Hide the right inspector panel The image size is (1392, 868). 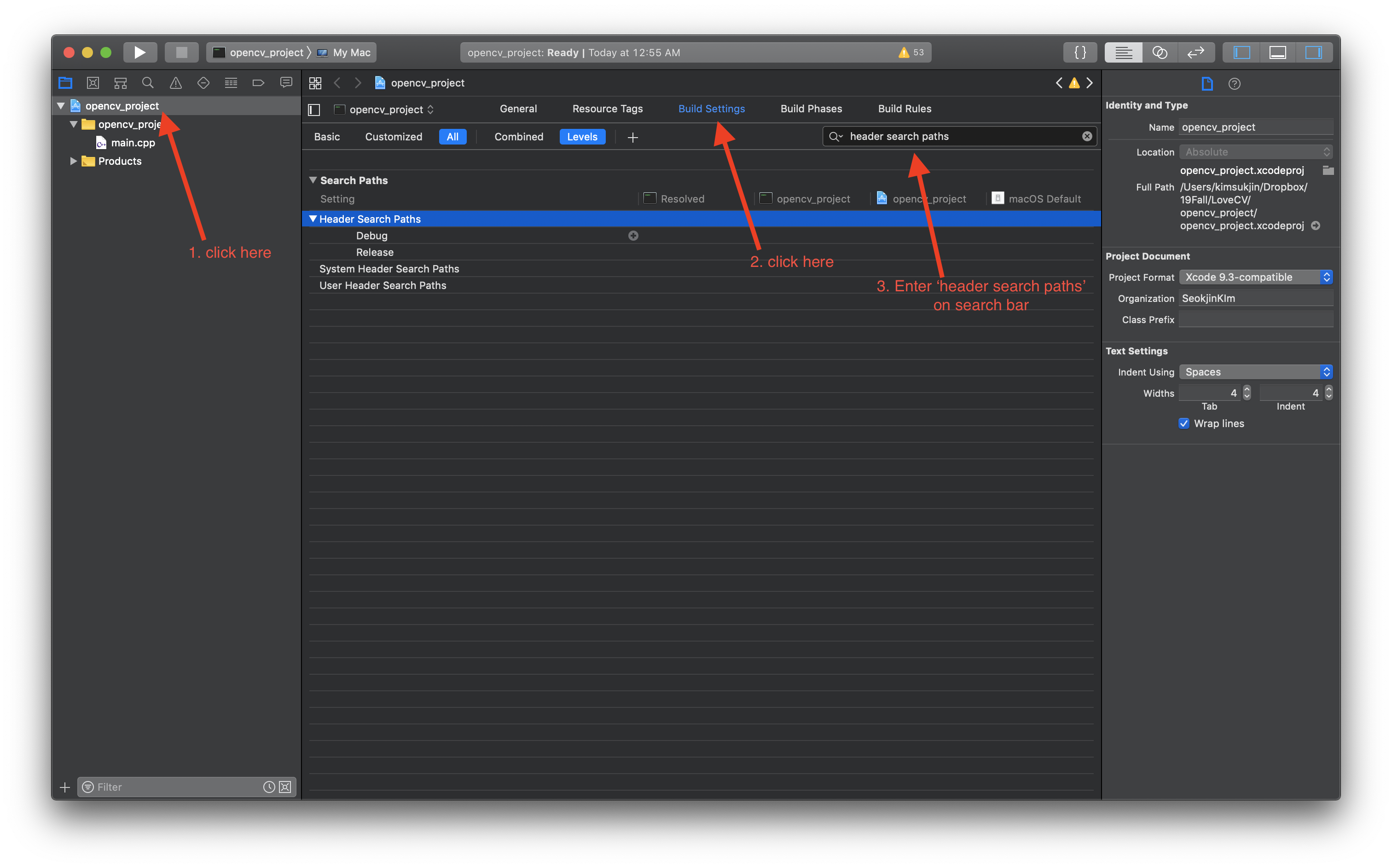[1313, 52]
